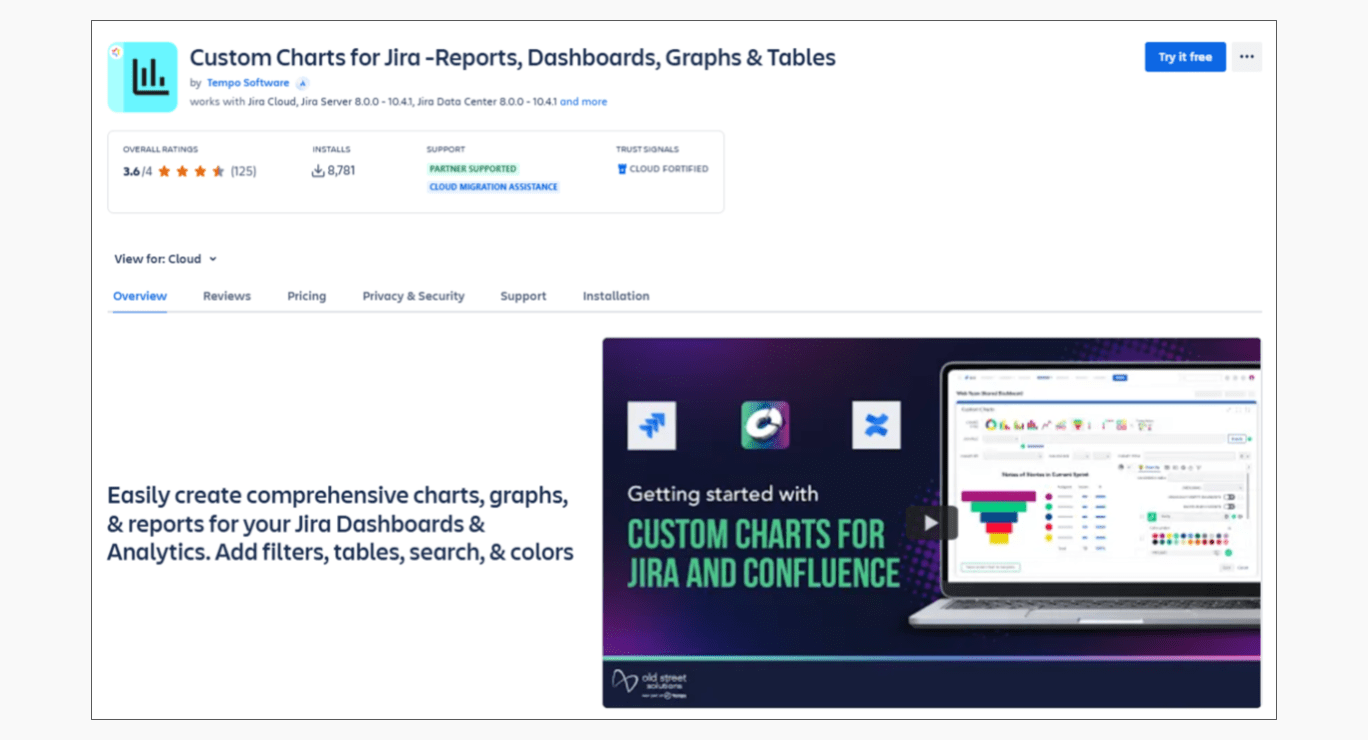
Task: Open the Tempo Software vendor link
Action: [248, 83]
